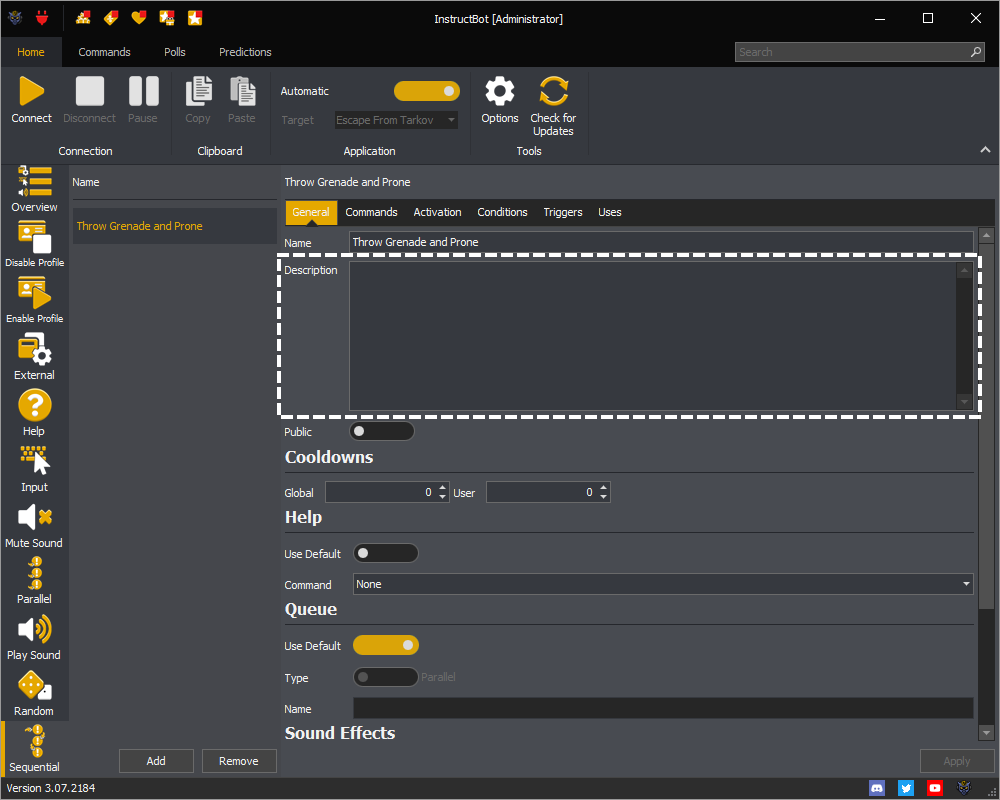
Task: Collapse the ribbon with chevron
Action: pos(985,150)
